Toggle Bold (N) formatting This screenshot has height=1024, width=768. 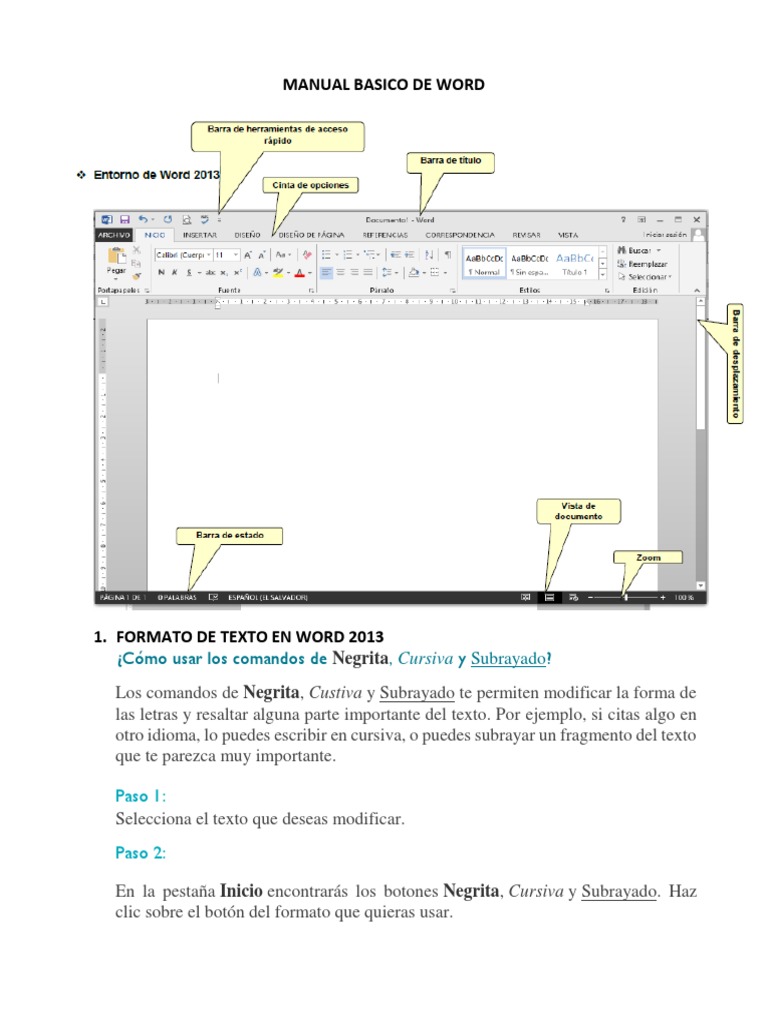tap(161, 273)
